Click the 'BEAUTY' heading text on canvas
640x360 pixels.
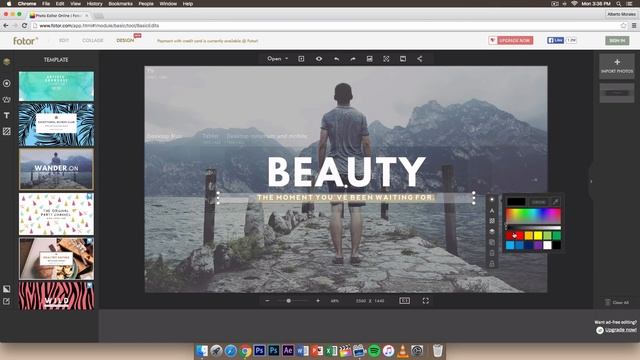[346, 172]
